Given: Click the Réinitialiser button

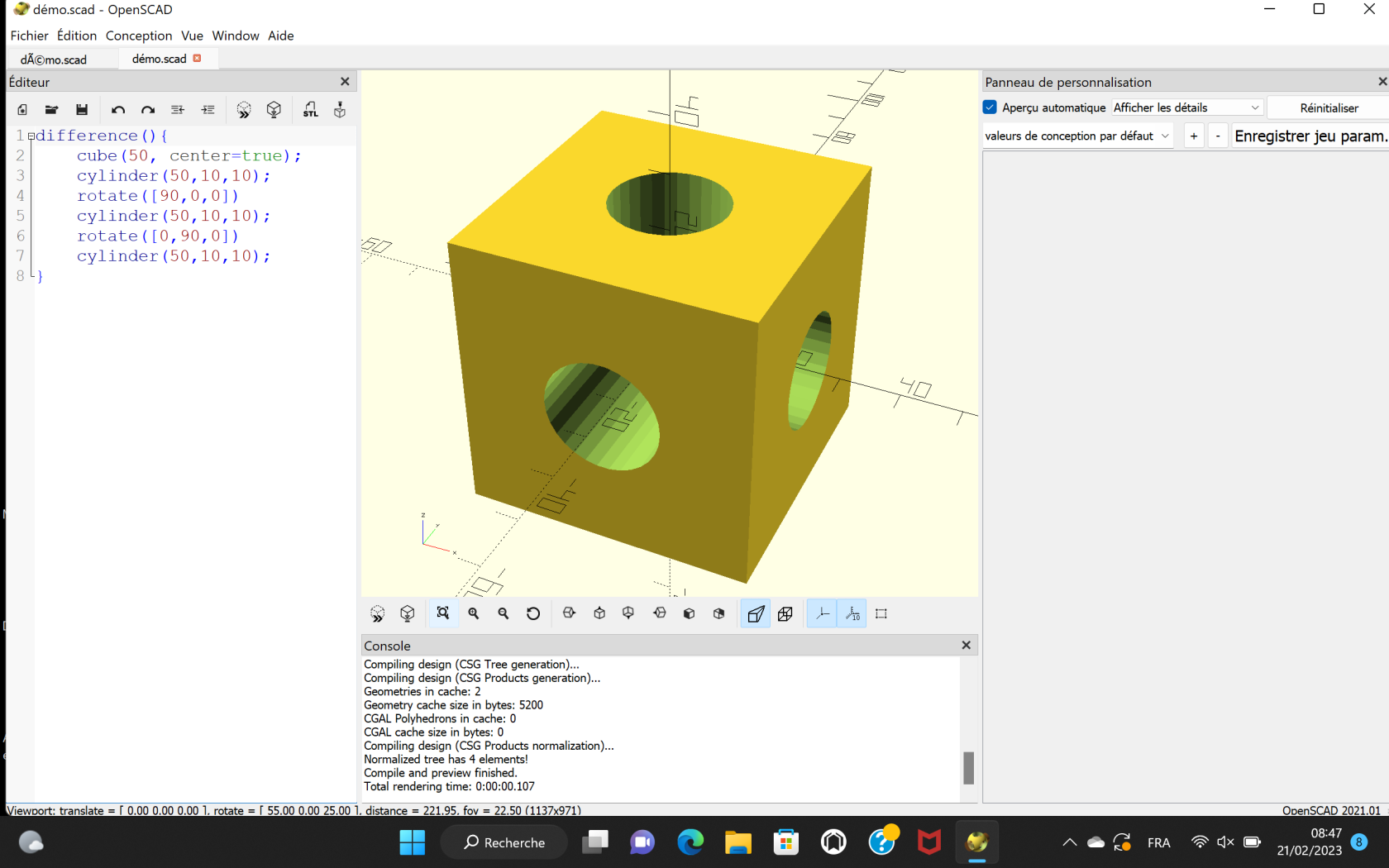Looking at the screenshot, I should (1329, 108).
